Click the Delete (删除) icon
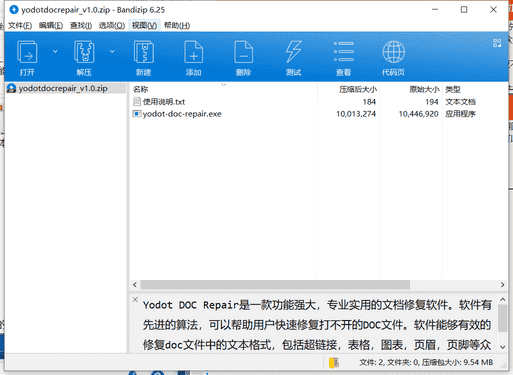Image resolution: width=513 pixels, height=375 pixels. (244, 52)
